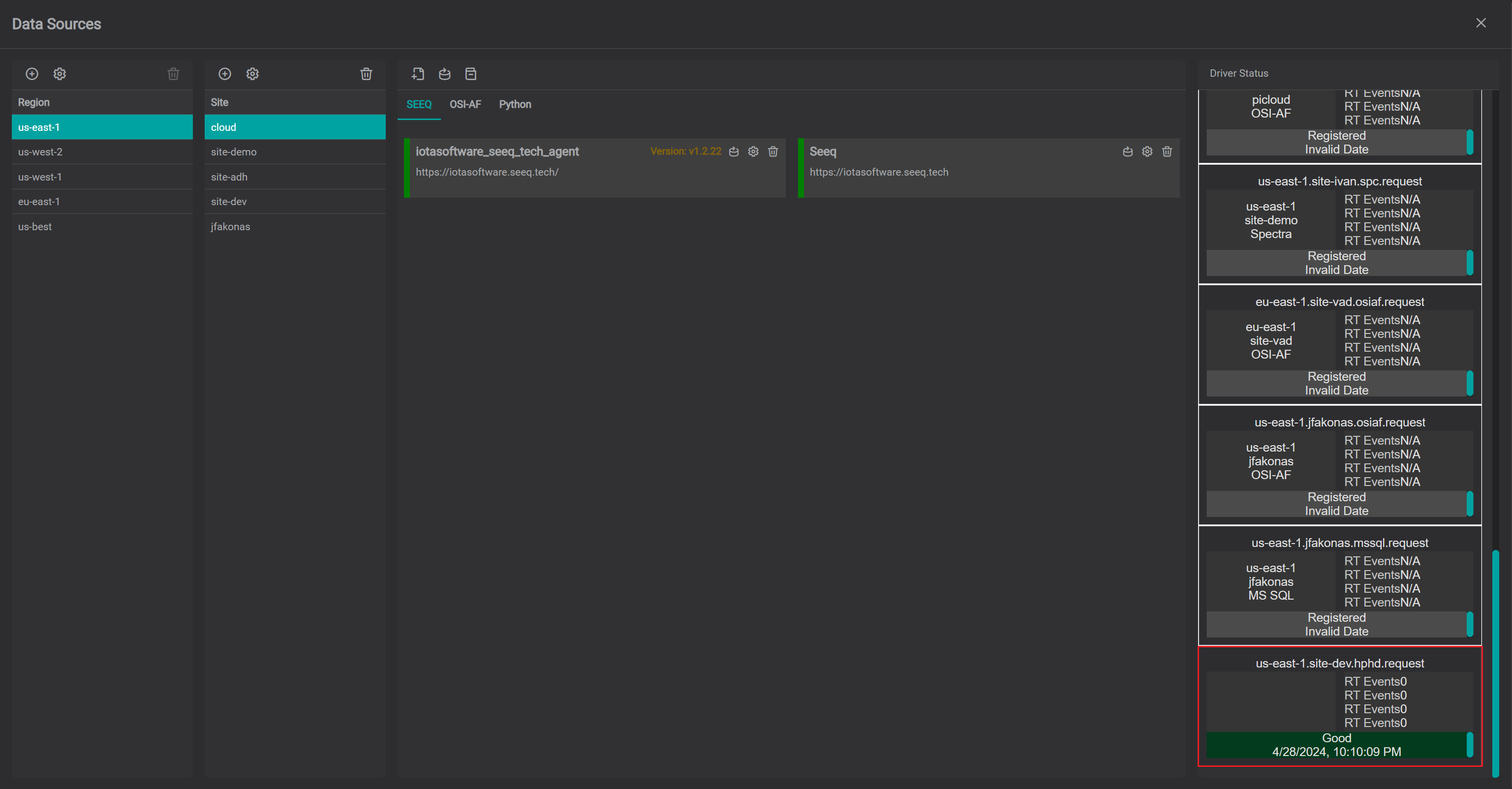1512x789 pixels.
Task: Refresh the Seeq data source card
Action: [1128, 152]
